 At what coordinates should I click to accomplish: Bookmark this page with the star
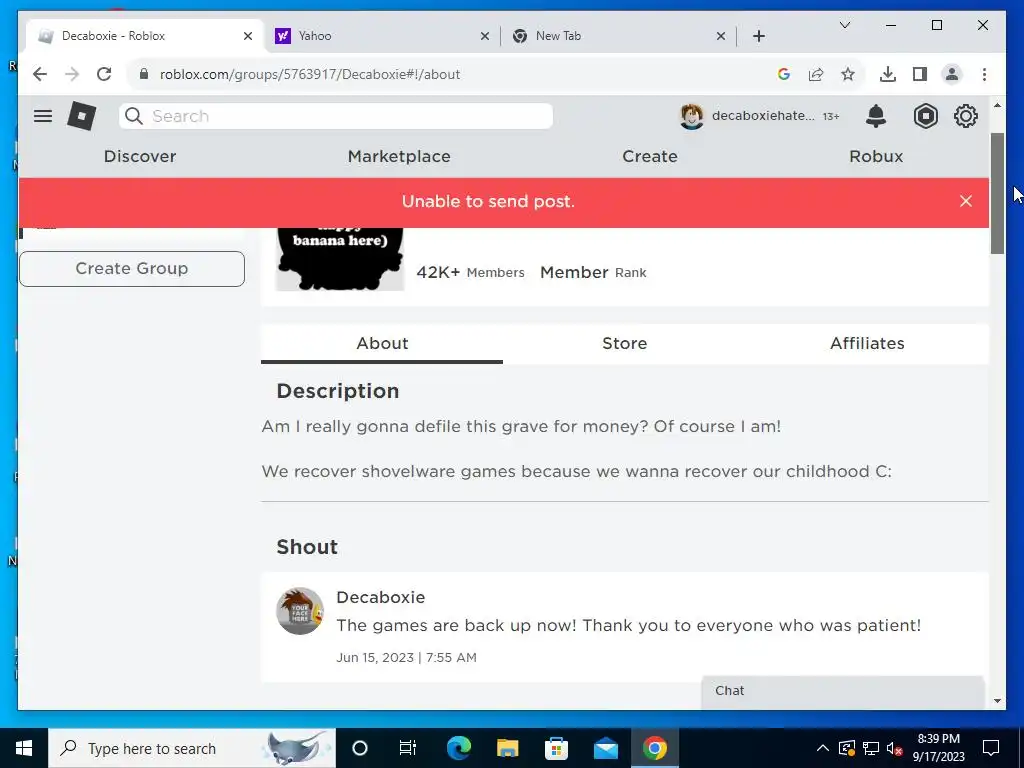(848, 74)
